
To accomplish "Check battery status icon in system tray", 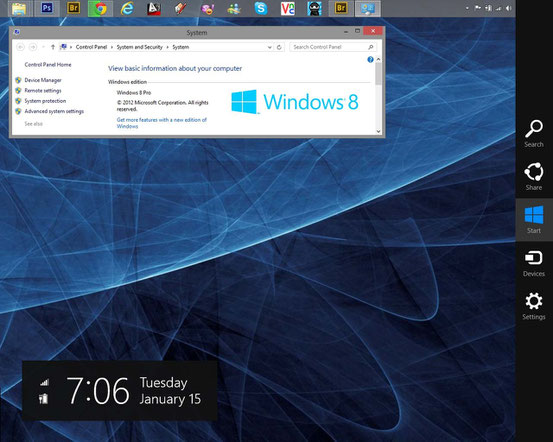I will pos(488,8).
